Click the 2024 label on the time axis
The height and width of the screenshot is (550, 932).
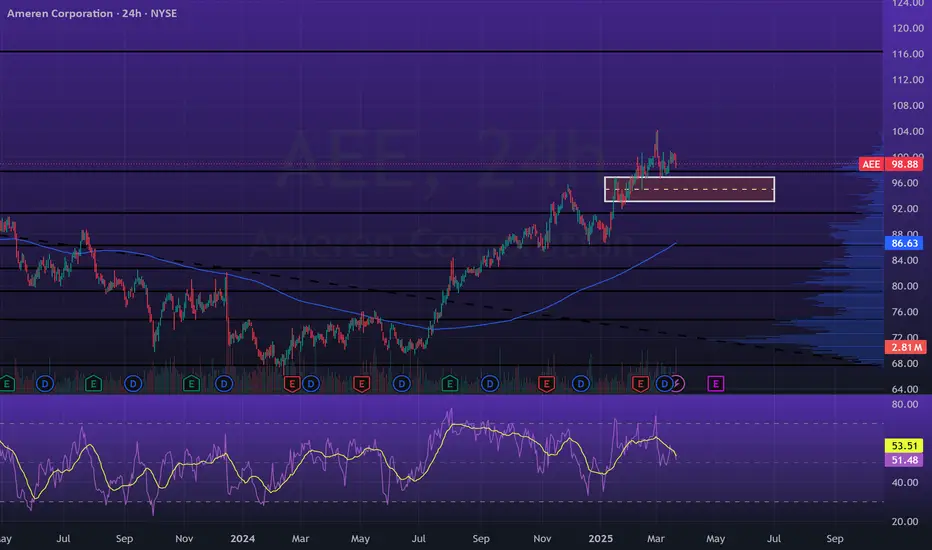pos(243,539)
